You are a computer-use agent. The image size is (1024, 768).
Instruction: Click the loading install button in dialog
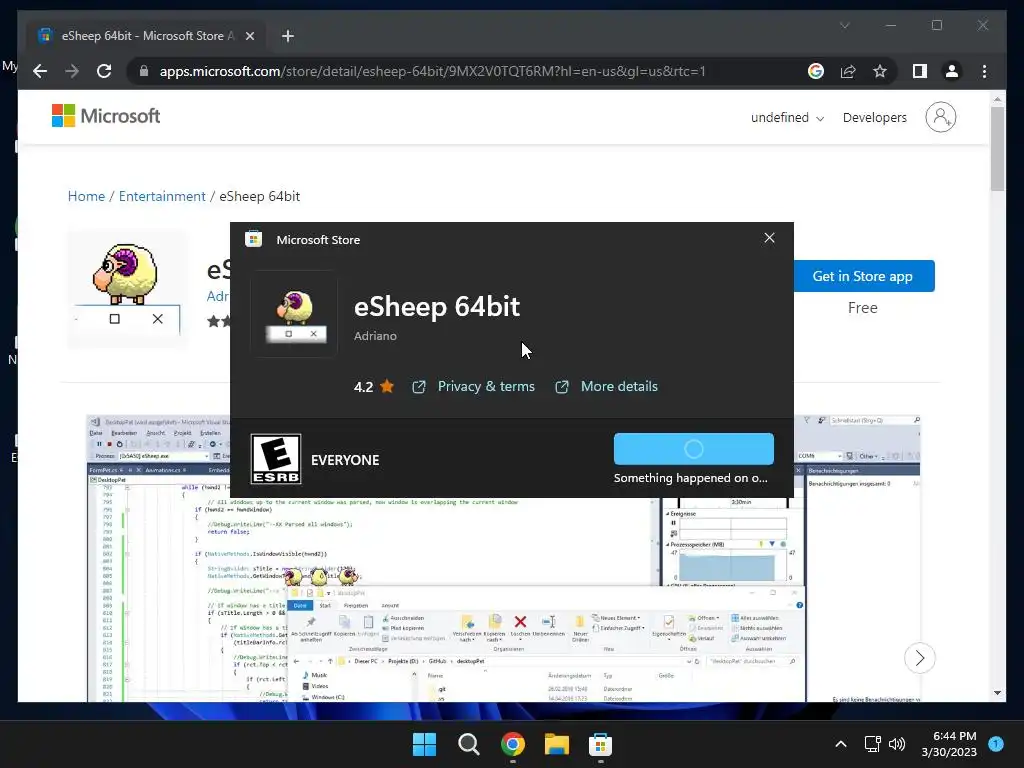tap(694, 449)
